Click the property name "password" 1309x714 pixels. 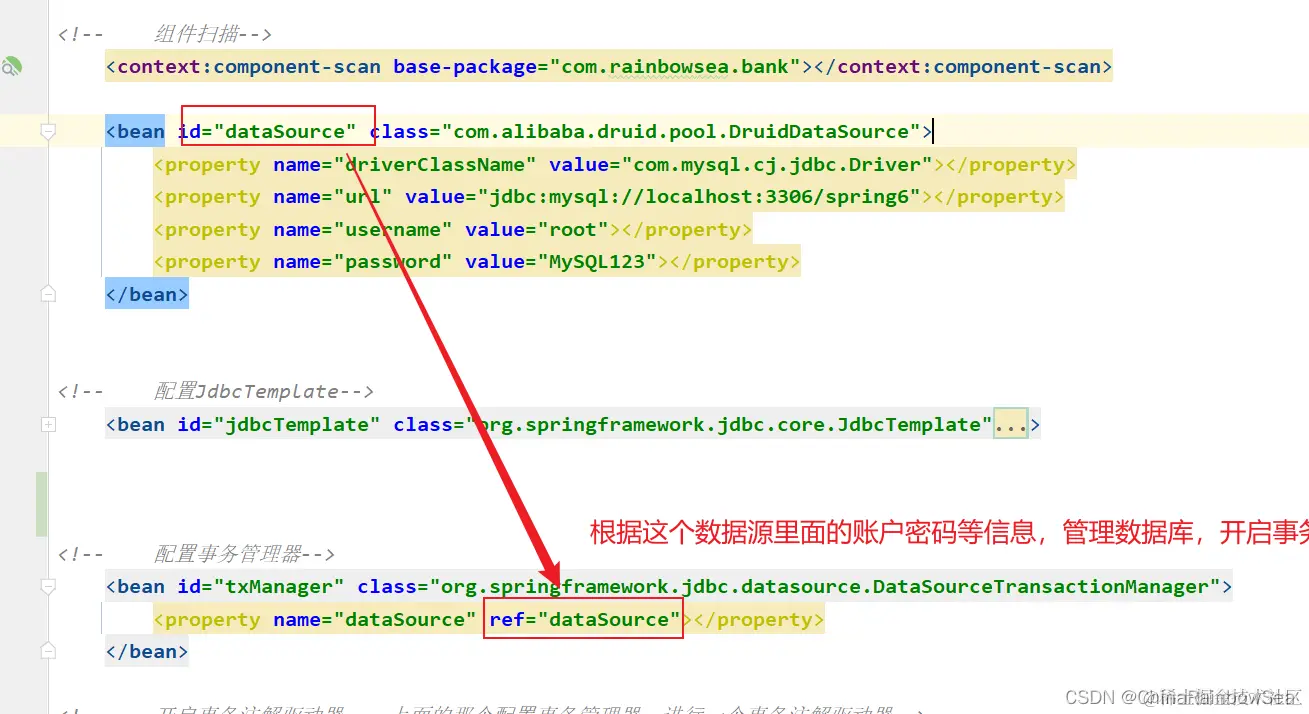coord(393,262)
